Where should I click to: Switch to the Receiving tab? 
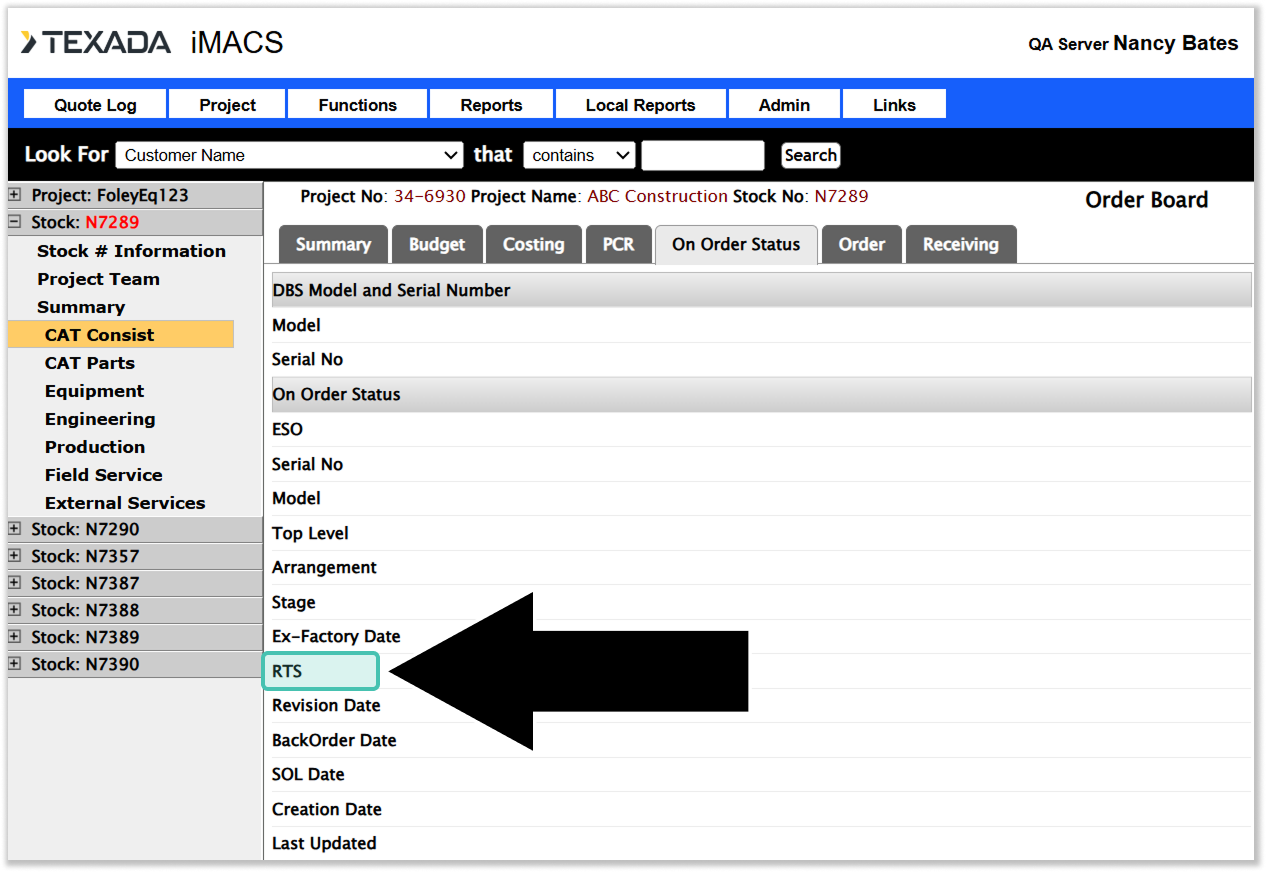[960, 244]
